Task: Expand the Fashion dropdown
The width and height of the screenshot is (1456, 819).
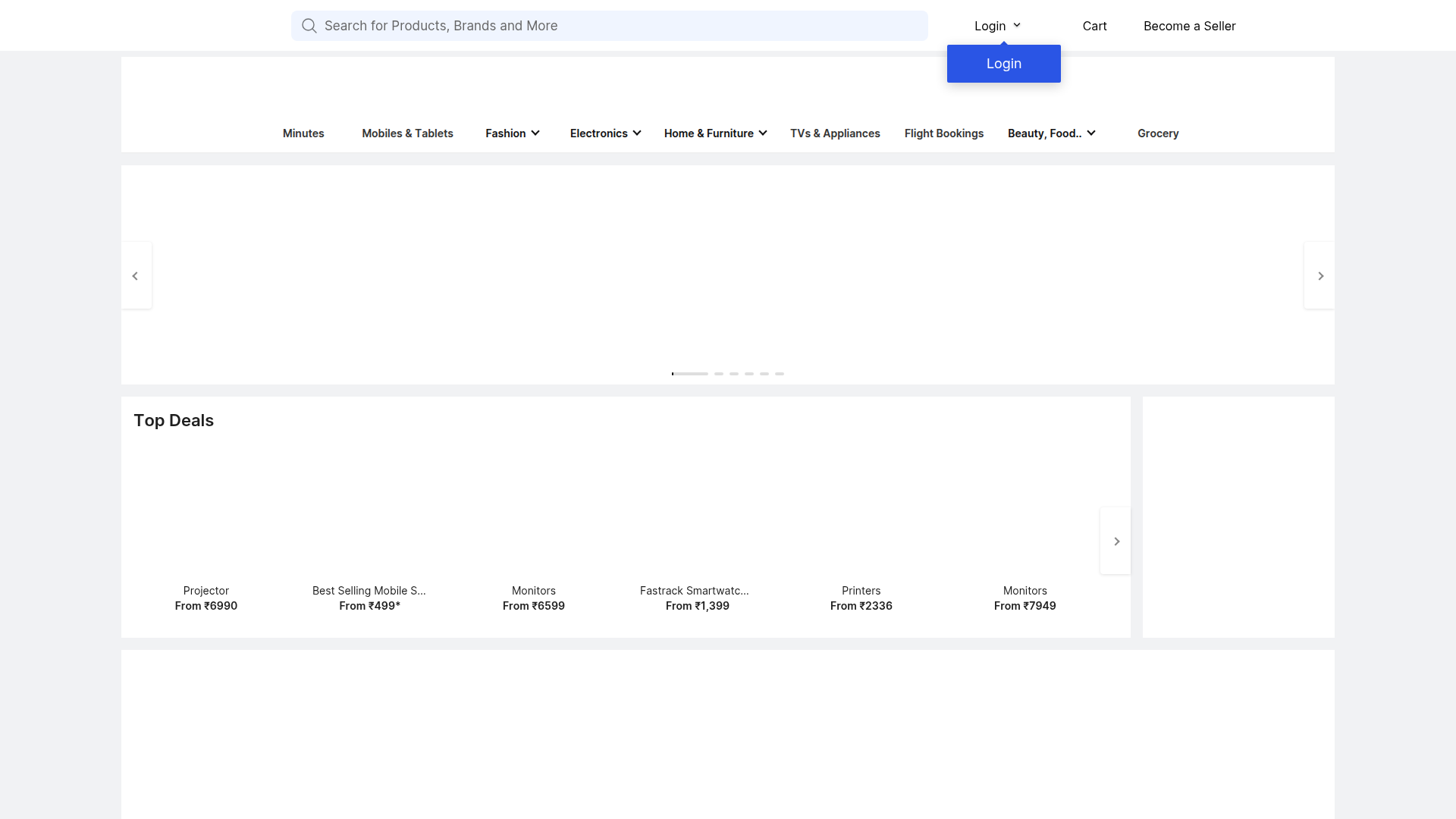Action: tap(512, 133)
